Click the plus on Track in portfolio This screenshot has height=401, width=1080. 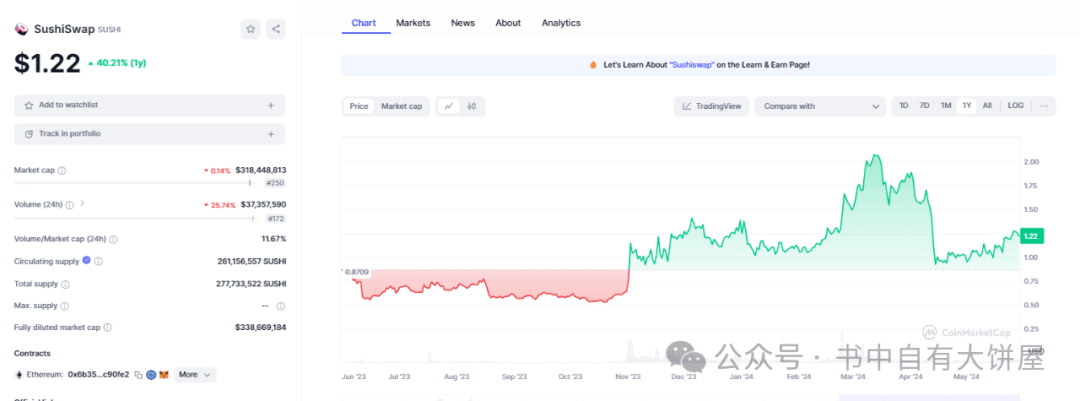271,134
